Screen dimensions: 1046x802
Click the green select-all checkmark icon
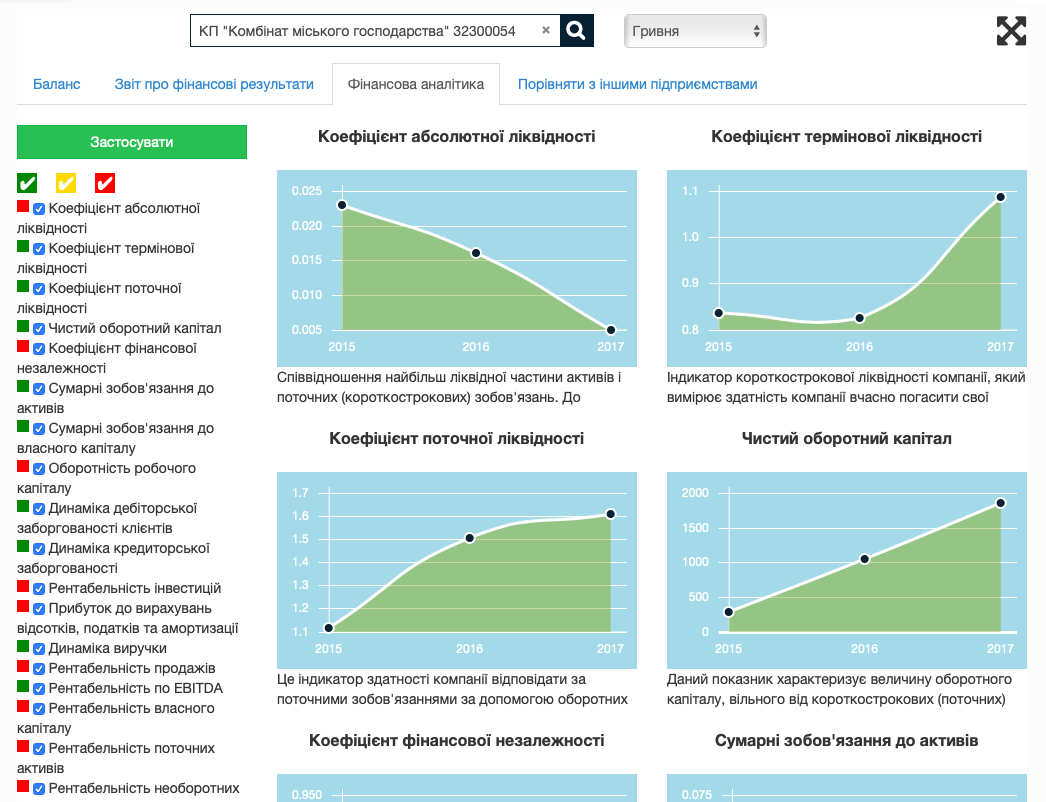(x=27, y=183)
